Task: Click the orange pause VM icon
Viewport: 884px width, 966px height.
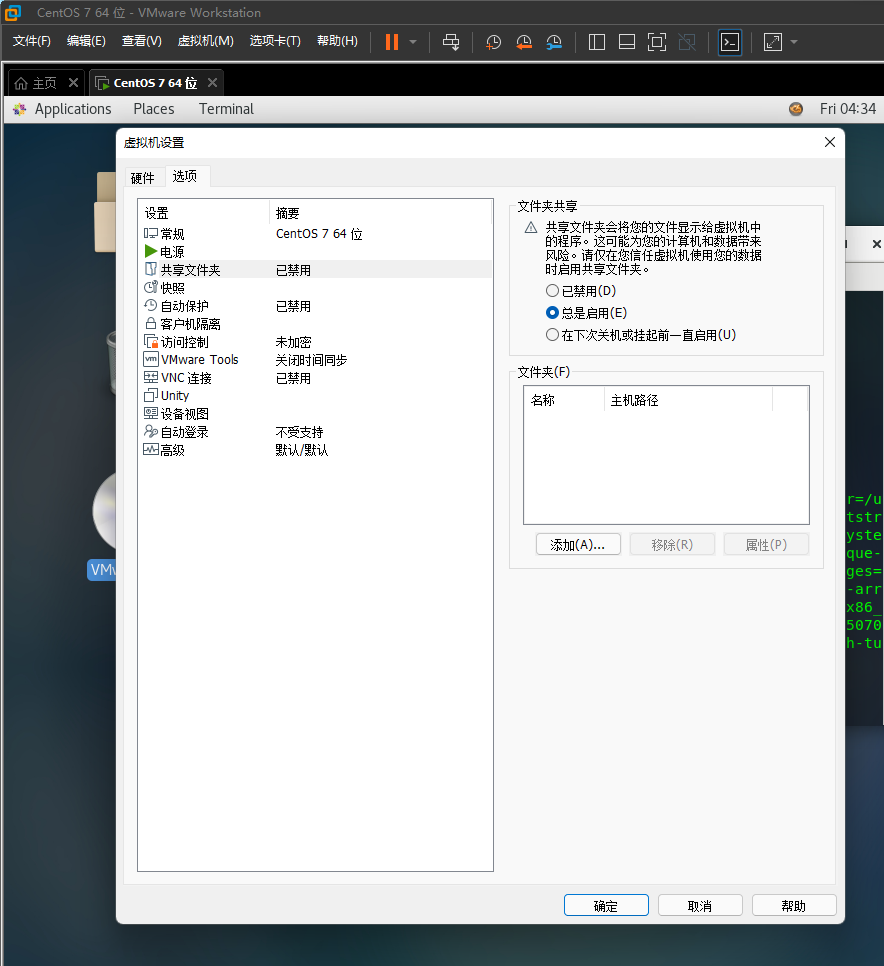Action: tap(392, 42)
